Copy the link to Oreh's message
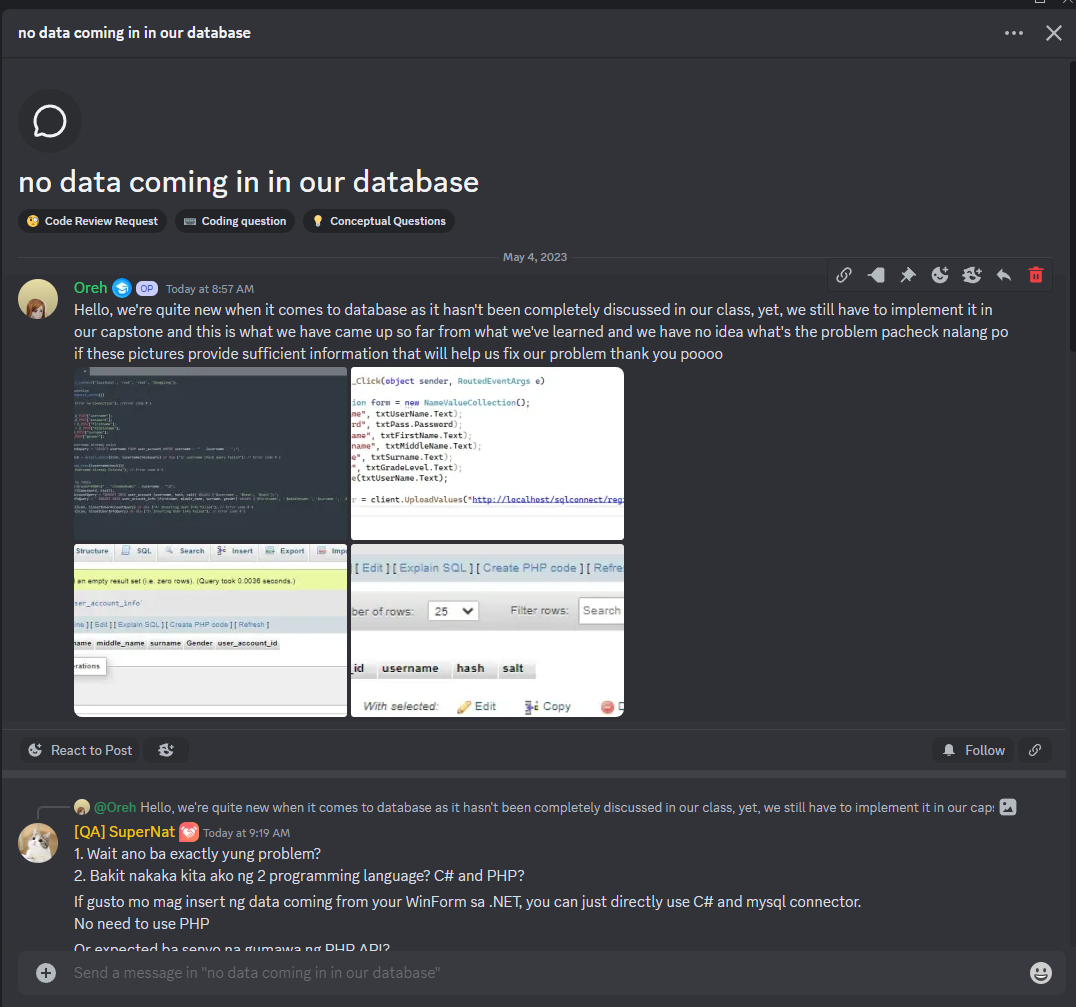Viewport: 1076px width, 1007px height. coord(844,275)
